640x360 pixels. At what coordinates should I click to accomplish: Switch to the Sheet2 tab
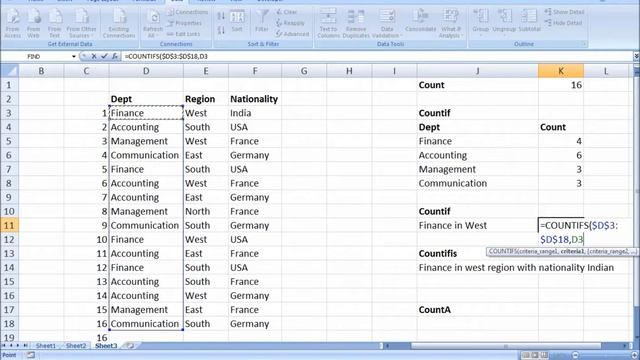pyautogui.click(x=76, y=346)
